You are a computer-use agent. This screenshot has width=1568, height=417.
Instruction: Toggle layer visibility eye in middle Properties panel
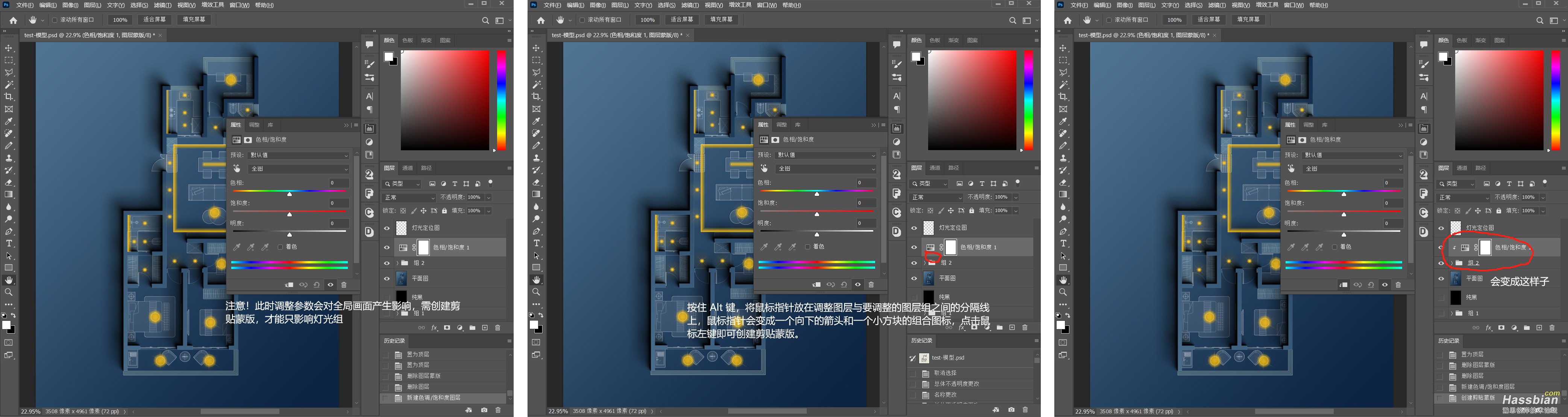coord(858,284)
